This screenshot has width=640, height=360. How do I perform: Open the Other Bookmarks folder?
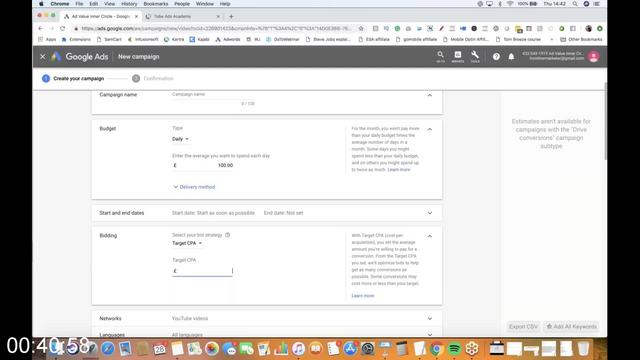coord(581,40)
